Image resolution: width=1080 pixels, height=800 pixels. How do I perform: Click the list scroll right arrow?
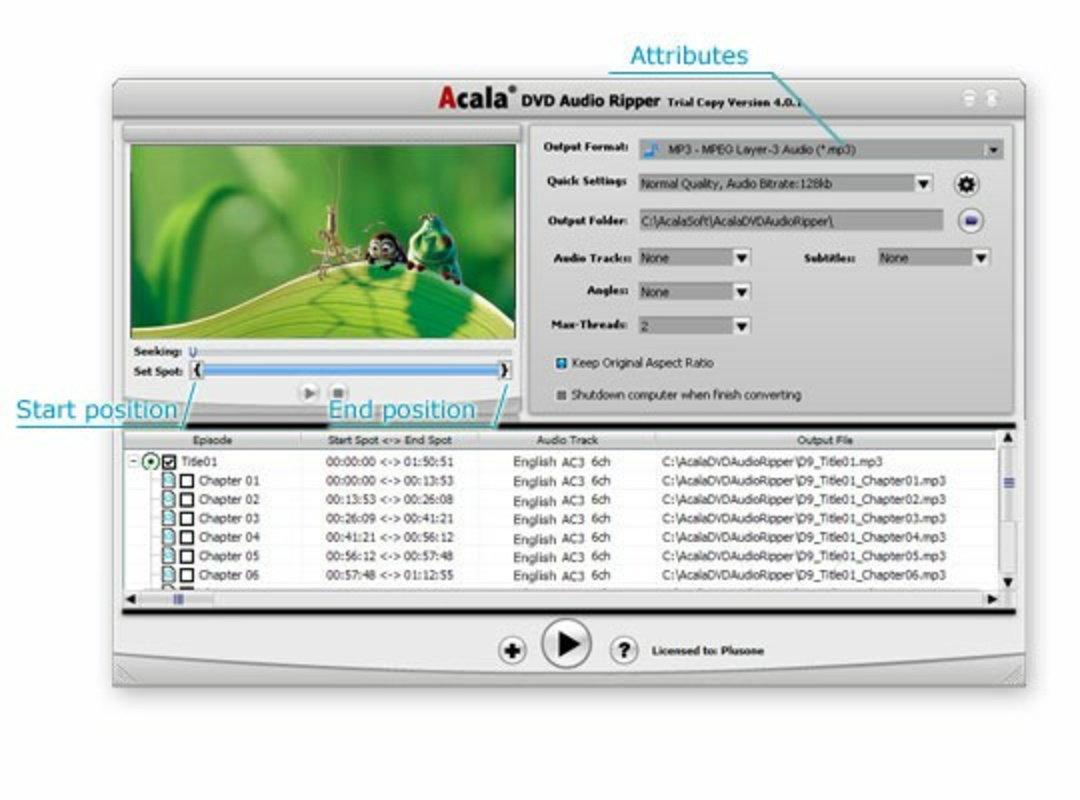click(x=992, y=599)
